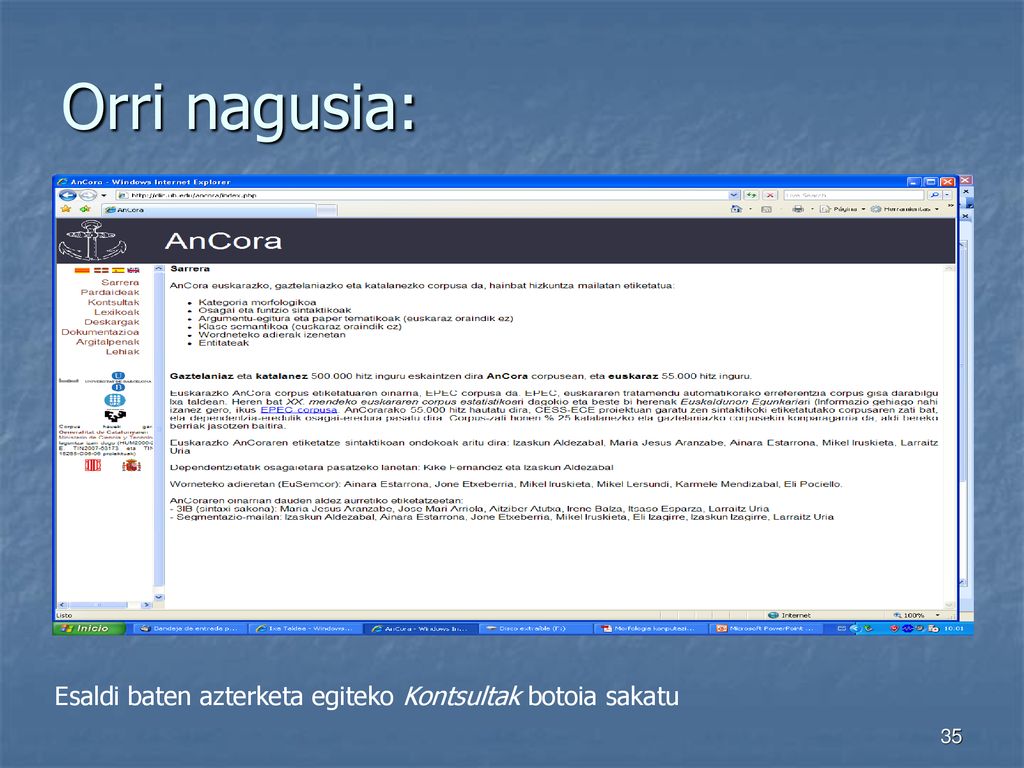Screen dimensions: 1024x768
Task: Click the Sarrera page heading
Action: pos(190,268)
